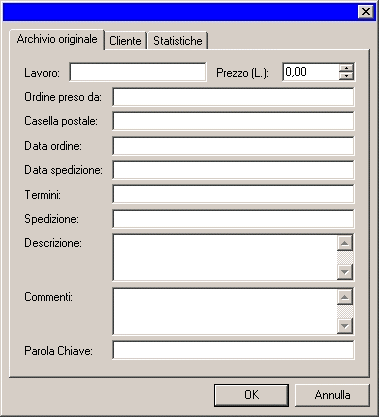Image resolution: width=379 pixels, height=417 pixels.
Task: Confirm with the OK button
Action: point(251,395)
